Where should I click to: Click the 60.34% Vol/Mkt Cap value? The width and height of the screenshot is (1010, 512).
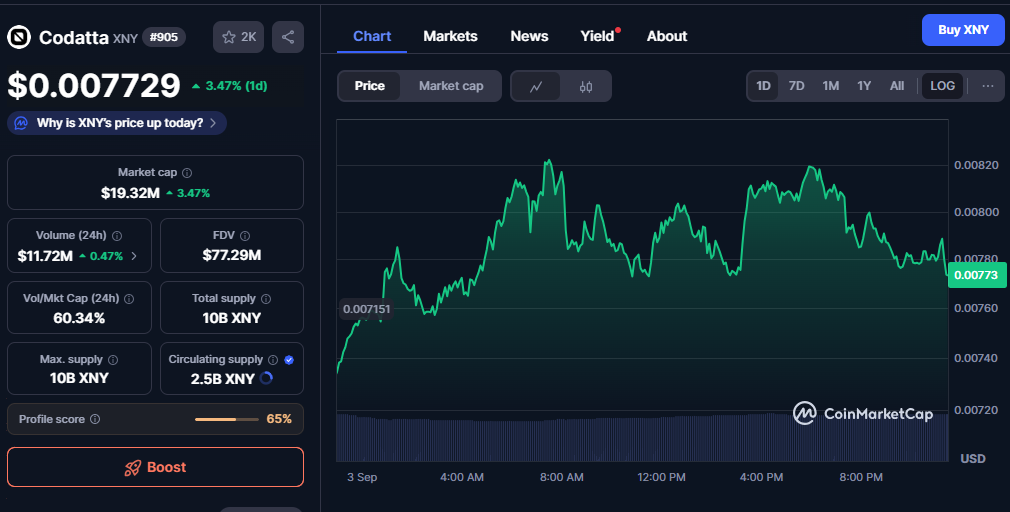[79, 318]
